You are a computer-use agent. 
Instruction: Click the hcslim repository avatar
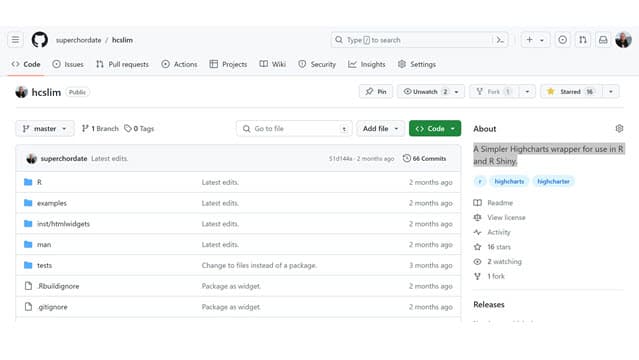tap(22, 92)
